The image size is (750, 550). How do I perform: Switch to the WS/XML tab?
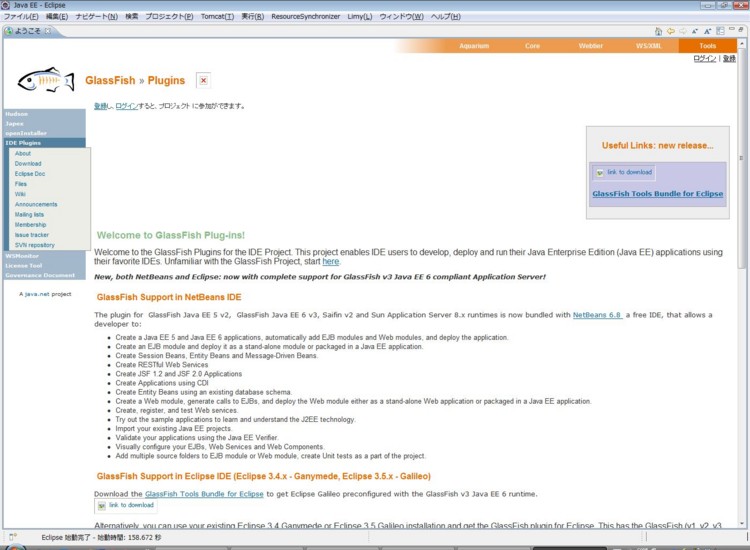pos(649,46)
